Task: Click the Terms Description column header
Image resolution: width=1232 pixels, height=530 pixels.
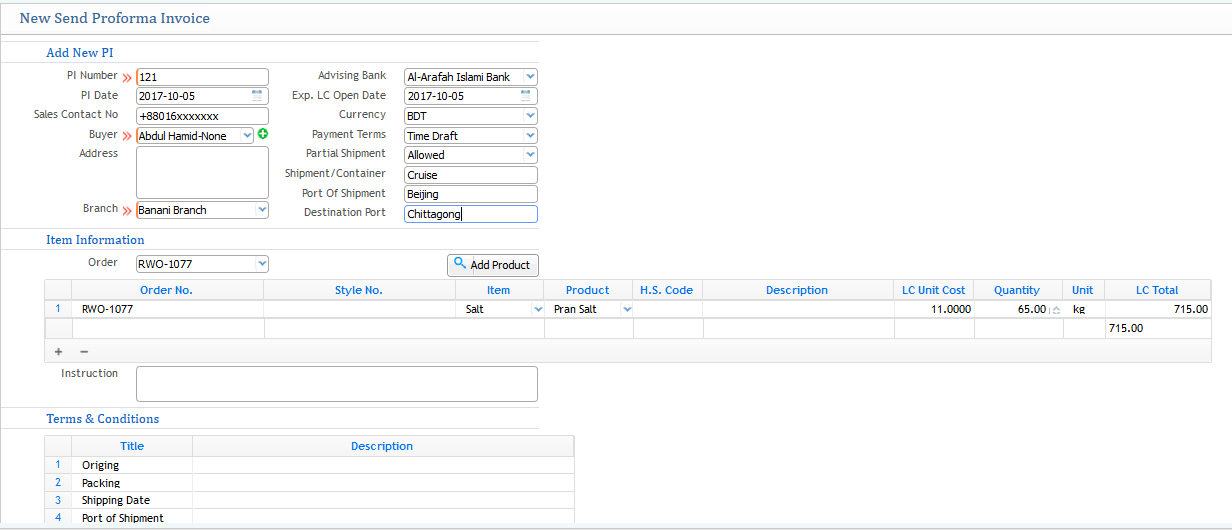Action: (x=382, y=446)
